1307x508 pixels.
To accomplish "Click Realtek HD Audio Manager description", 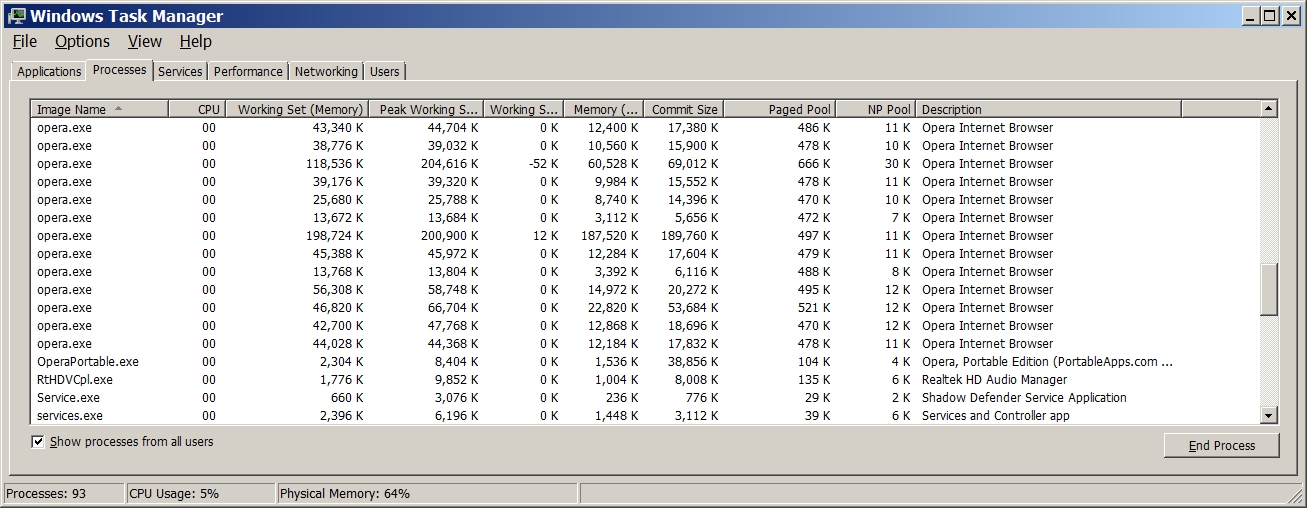I will 994,380.
